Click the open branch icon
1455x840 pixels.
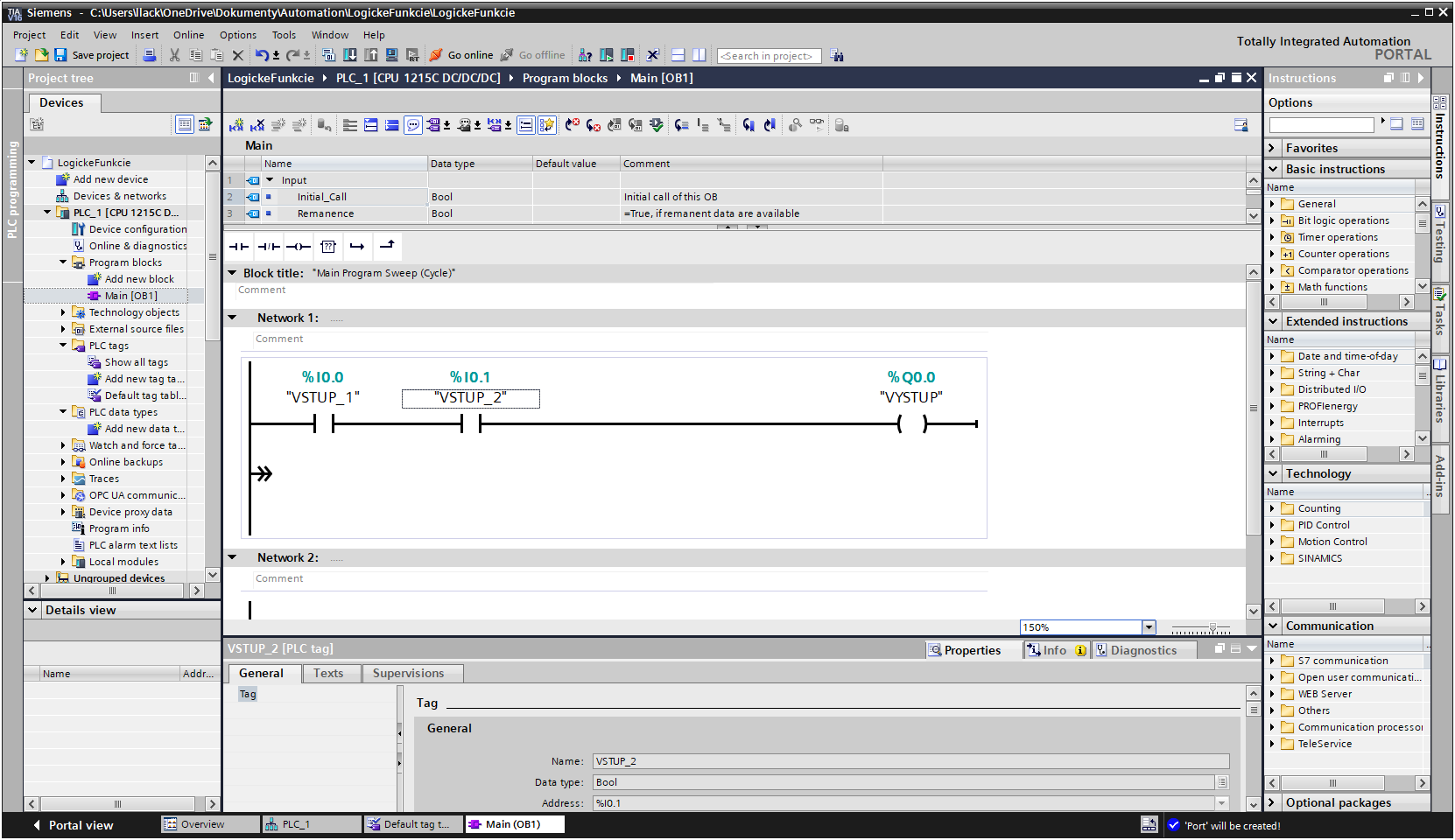pos(357,247)
